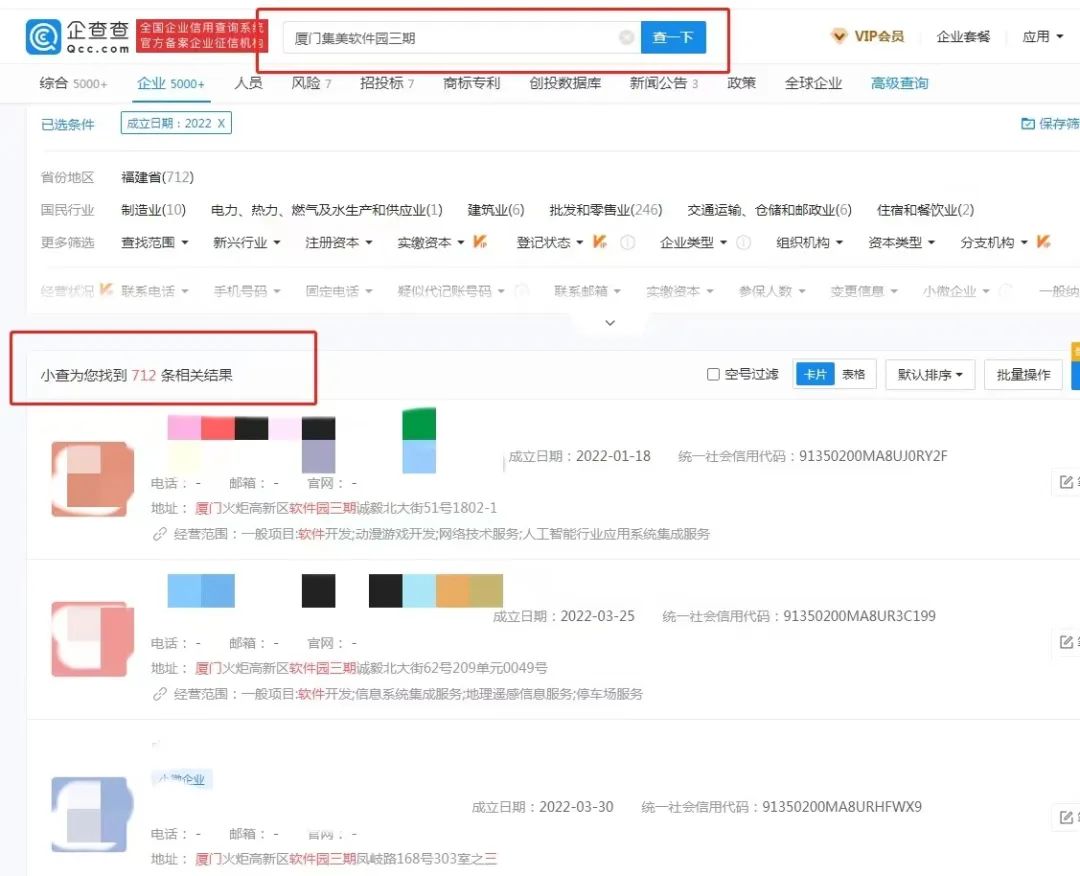
Task: Filter by 制造业(10) industry
Action: coord(154,210)
